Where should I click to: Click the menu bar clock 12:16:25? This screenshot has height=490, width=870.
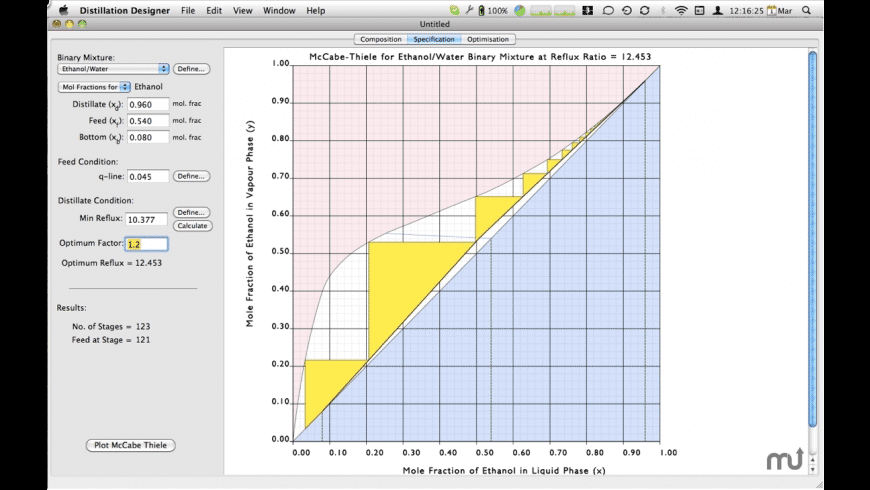click(746, 11)
